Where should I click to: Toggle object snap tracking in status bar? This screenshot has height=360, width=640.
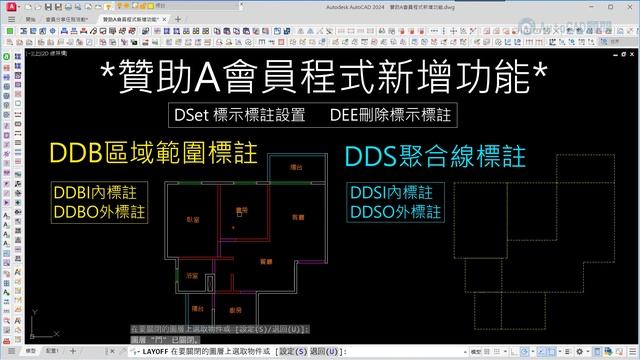[x=541, y=351]
